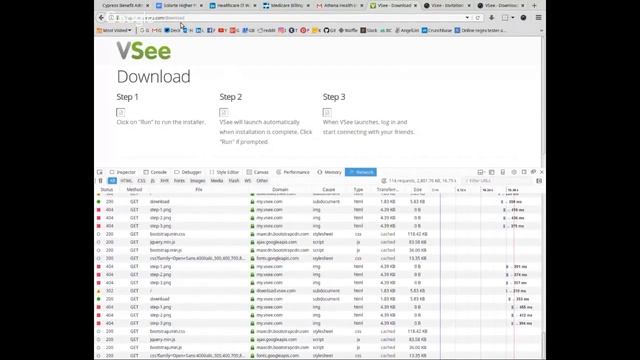
Task: Open the Crunchbase bookmark
Action: pos(437,30)
